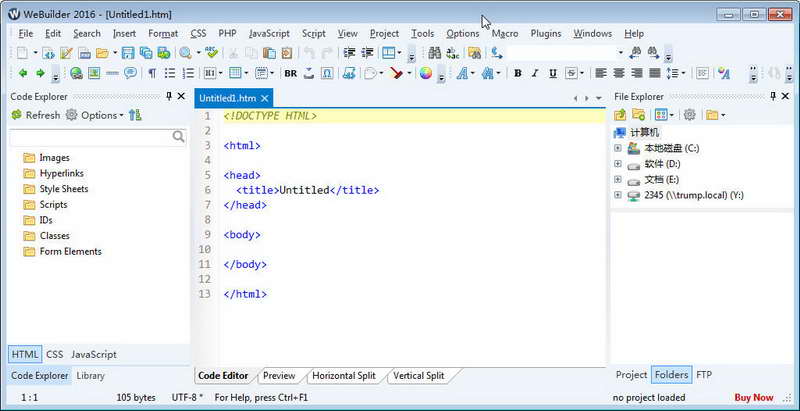800x411 pixels.
Task: Toggle Italic formatting button
Action: point(535,73)
